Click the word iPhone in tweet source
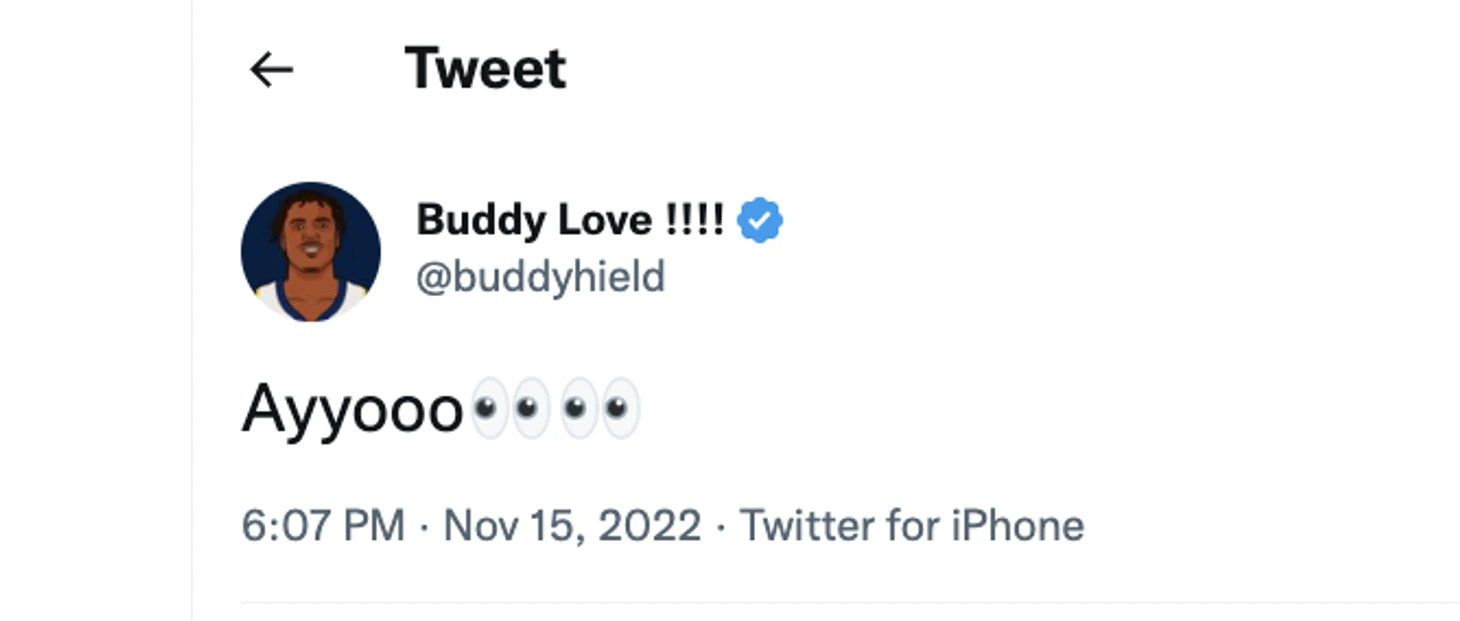1460x621 pixels. (x=1022, y=526)
